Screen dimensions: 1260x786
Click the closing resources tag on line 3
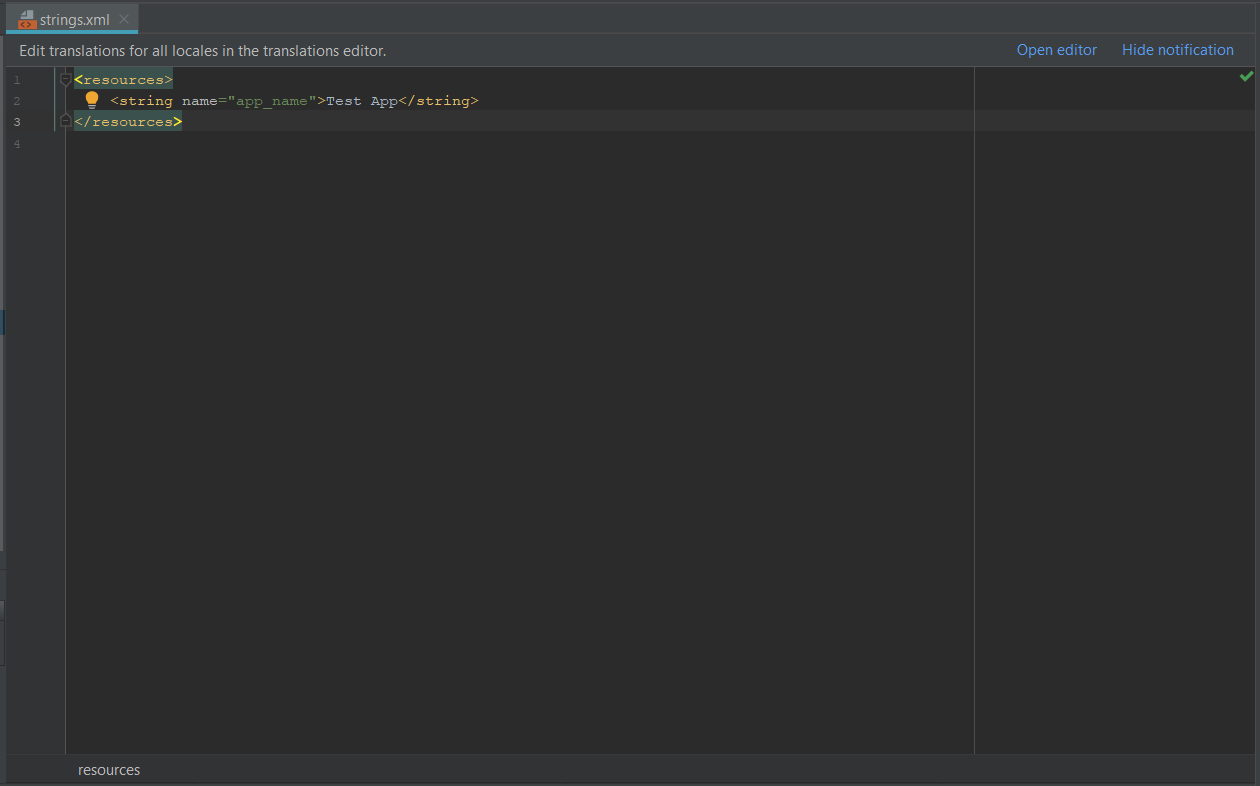(x=128, y=122)
